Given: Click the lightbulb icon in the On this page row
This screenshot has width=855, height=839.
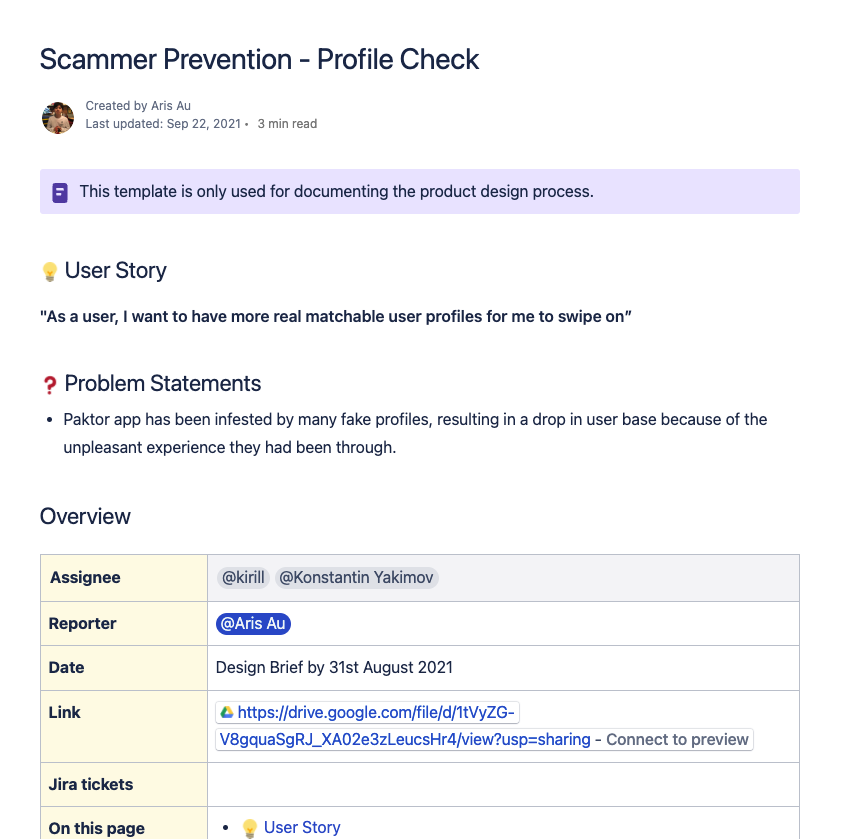Looking at the screenshot, I should [x=250, y=828].
